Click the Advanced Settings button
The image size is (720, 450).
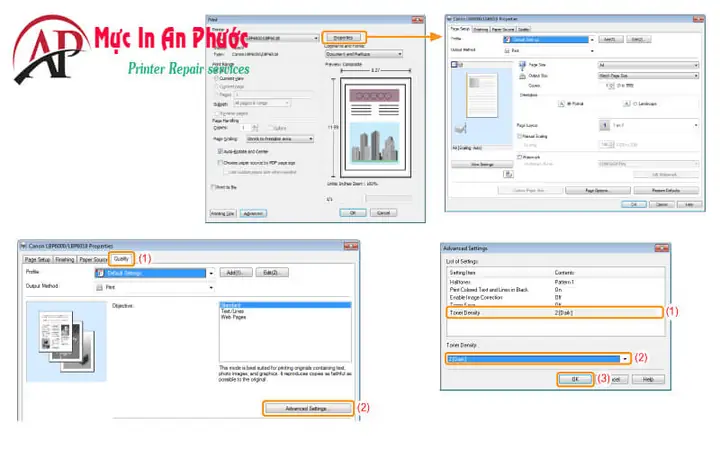click(308, 408)
